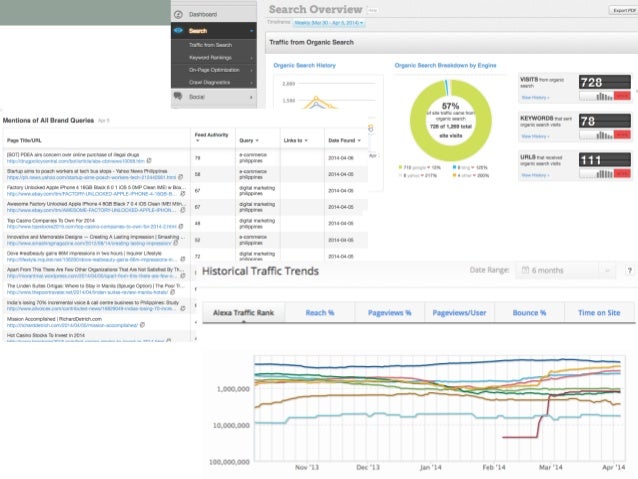Screen dimensions: 638x479
Task: Expand On-Page Optimization submenu arrow
Action: (251, 70)
